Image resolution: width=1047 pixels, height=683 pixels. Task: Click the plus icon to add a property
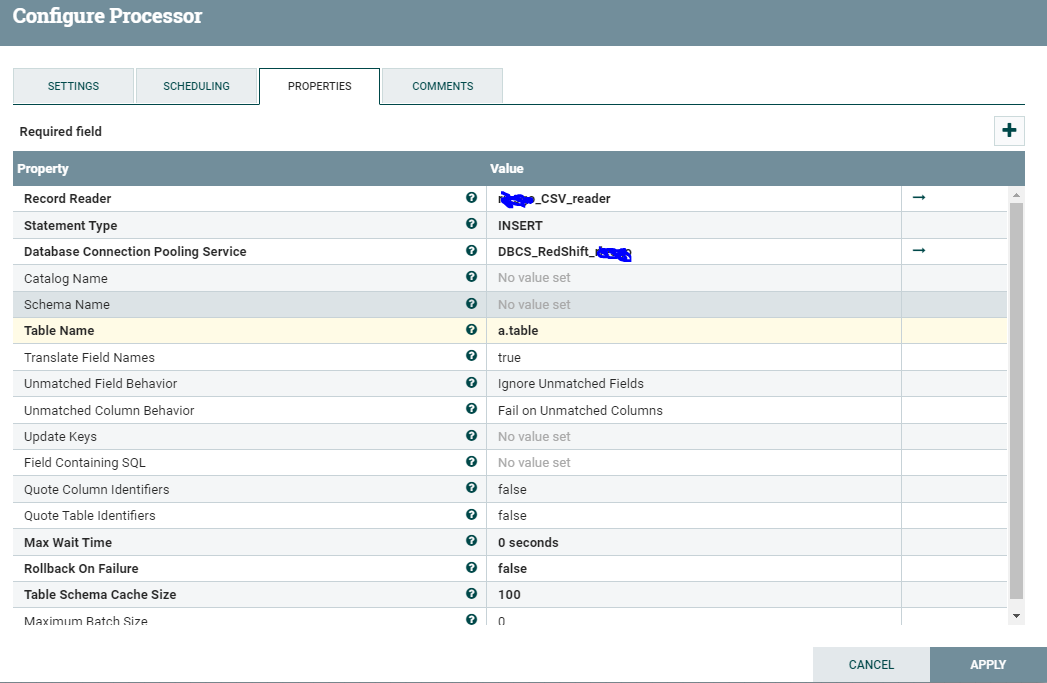point(1009,130)
